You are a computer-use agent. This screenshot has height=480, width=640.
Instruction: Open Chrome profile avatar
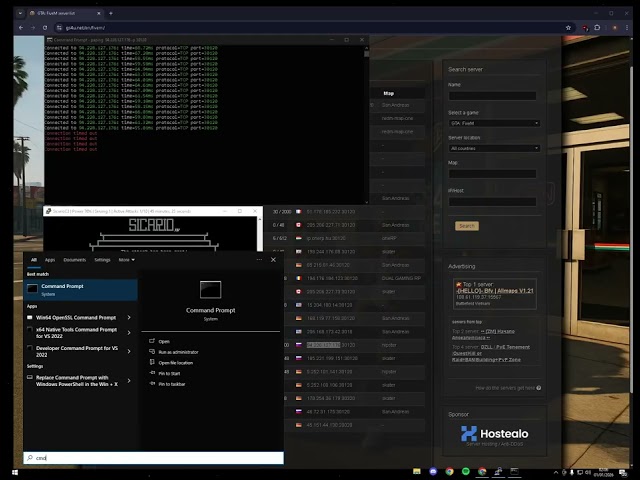click(615, 28)
